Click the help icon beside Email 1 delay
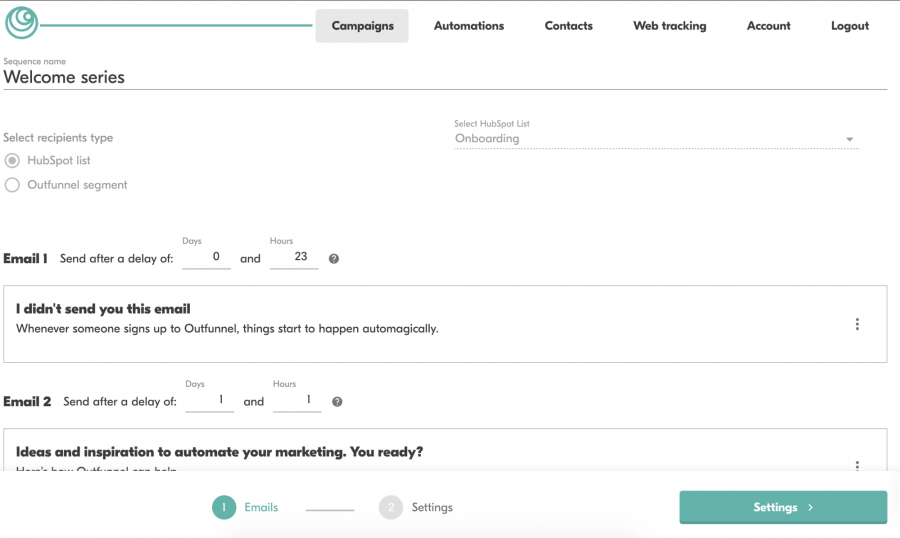Viewport: 900px width, 538px height. [334, 259]
